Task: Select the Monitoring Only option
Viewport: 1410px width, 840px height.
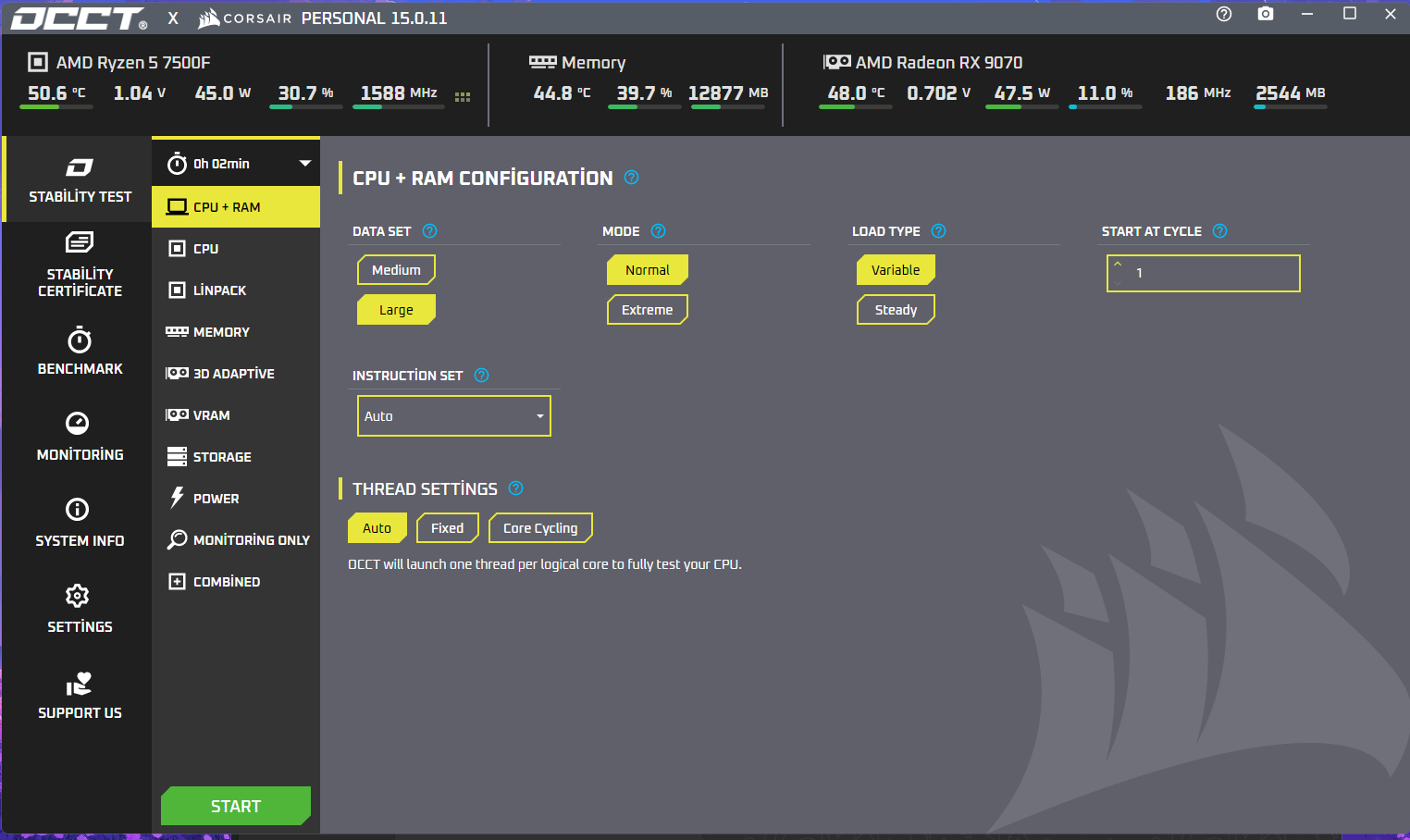Action: coord(236,540)
